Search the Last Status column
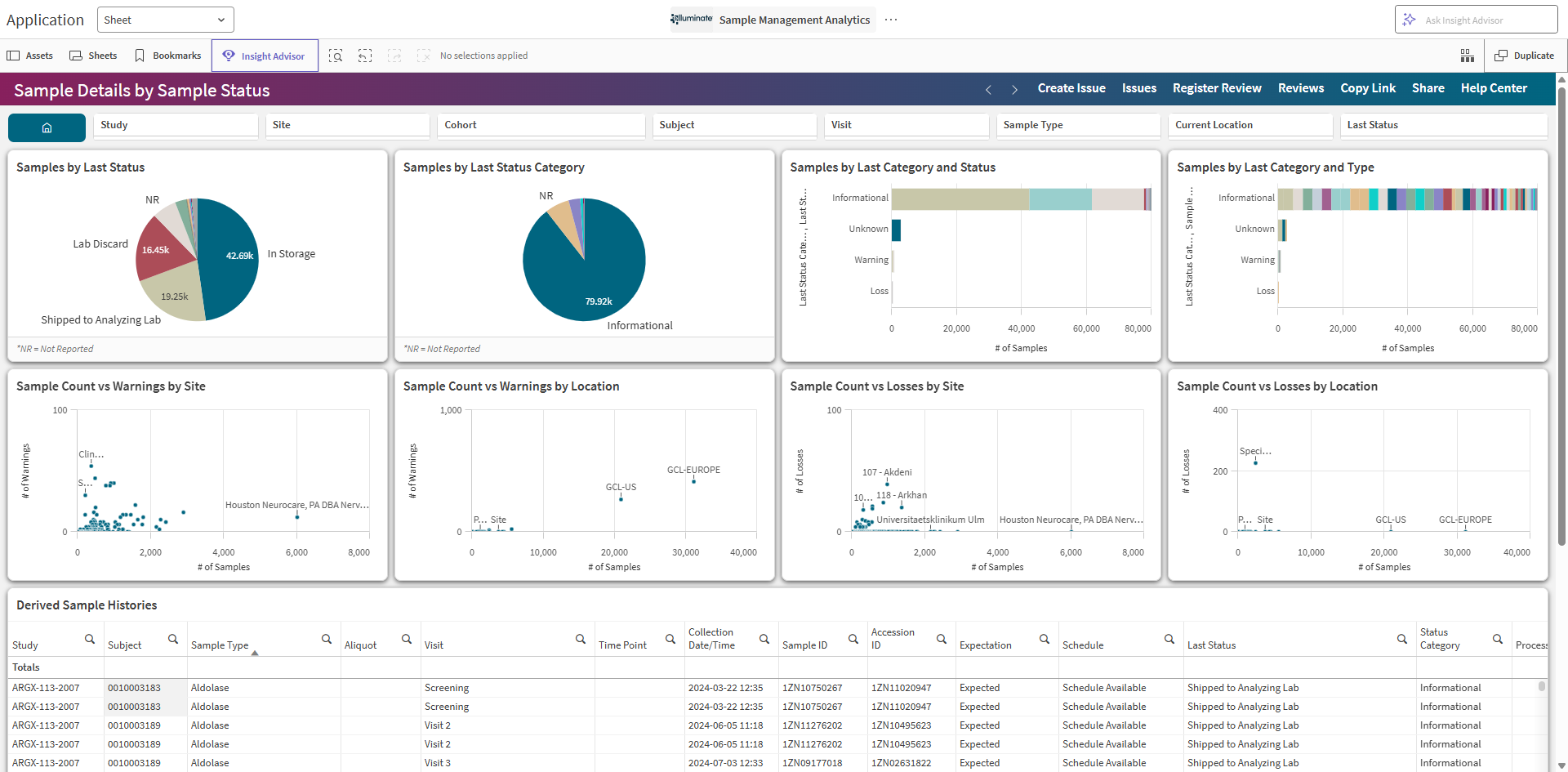Viewport: 1568px width, 772px height. (1402, 639)
